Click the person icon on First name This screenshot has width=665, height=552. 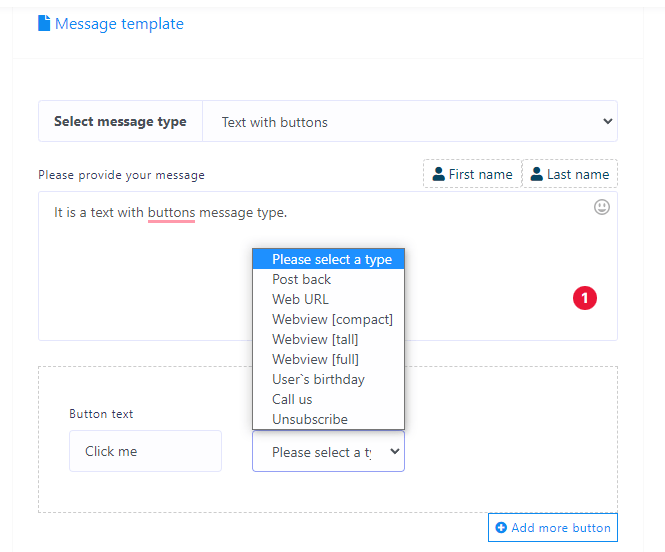pos(438,174)
